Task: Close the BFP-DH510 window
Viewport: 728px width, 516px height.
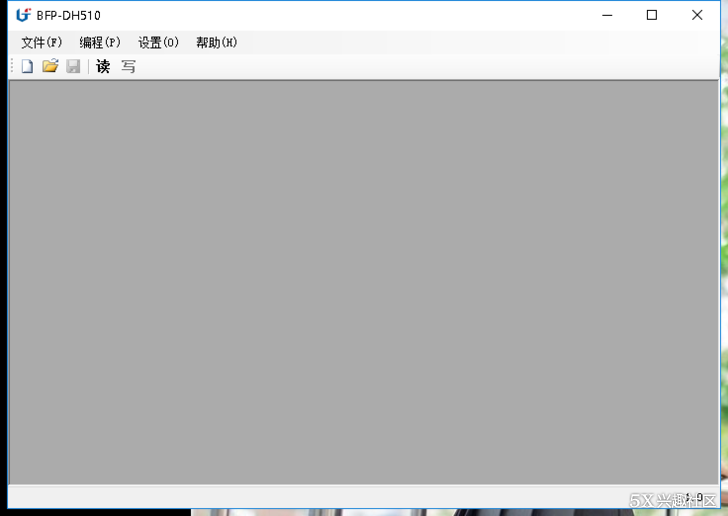Action: pyautogui.click(x=698, y=15)
